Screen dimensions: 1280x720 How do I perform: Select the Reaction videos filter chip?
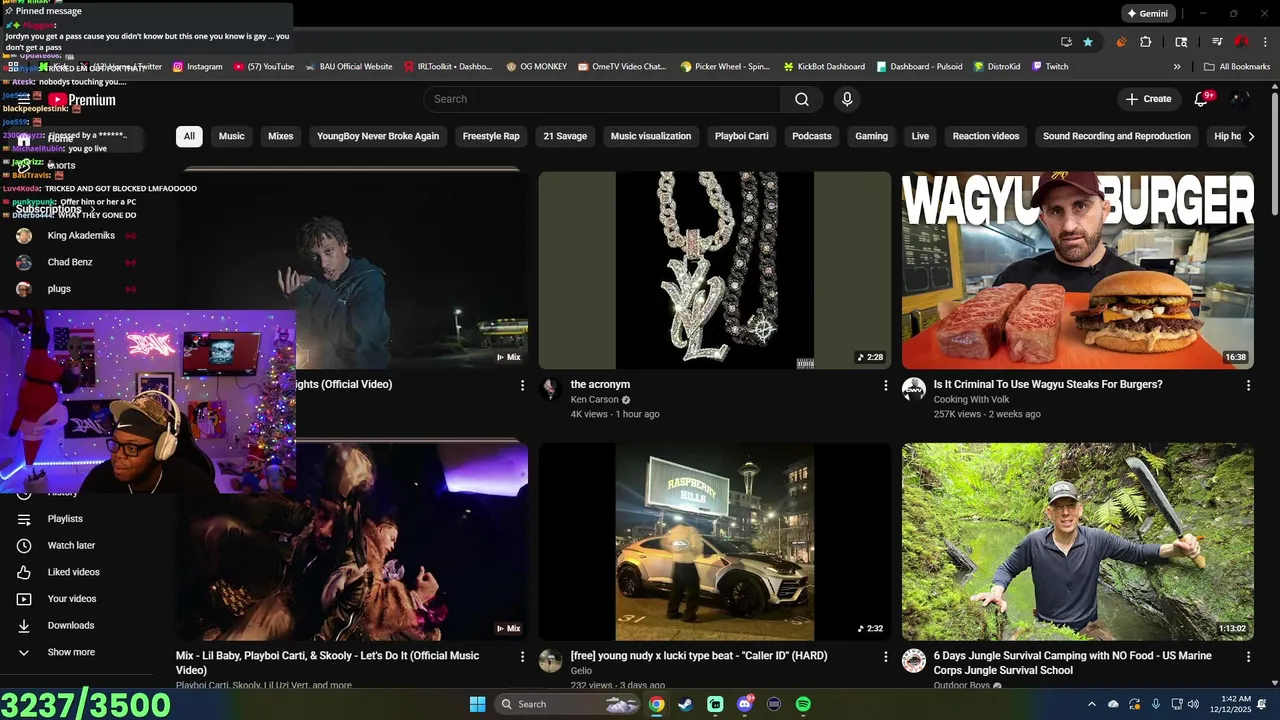pyautogui.click(x=986, y=136)
